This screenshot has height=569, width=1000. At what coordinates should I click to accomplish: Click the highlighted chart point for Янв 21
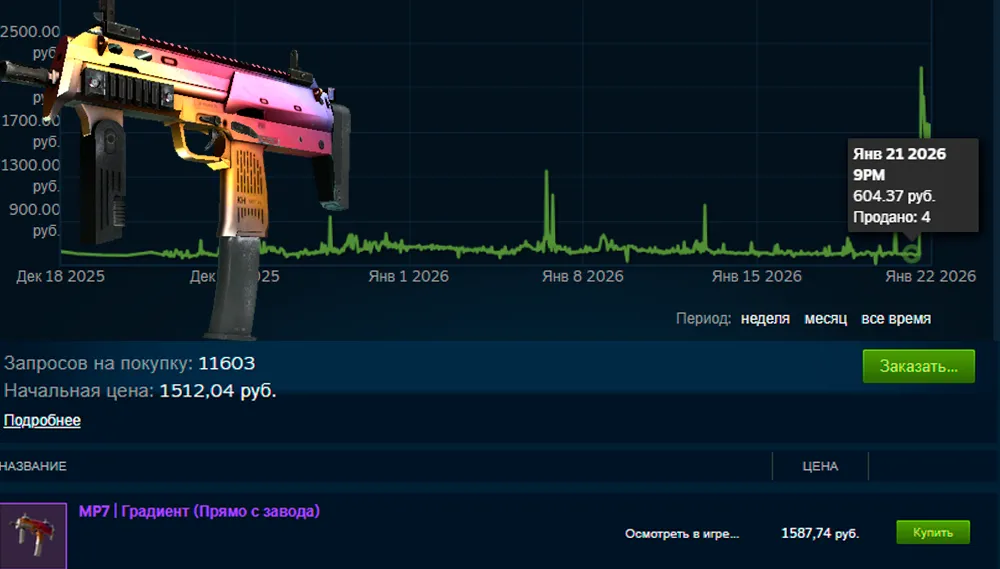pos(913,254)
